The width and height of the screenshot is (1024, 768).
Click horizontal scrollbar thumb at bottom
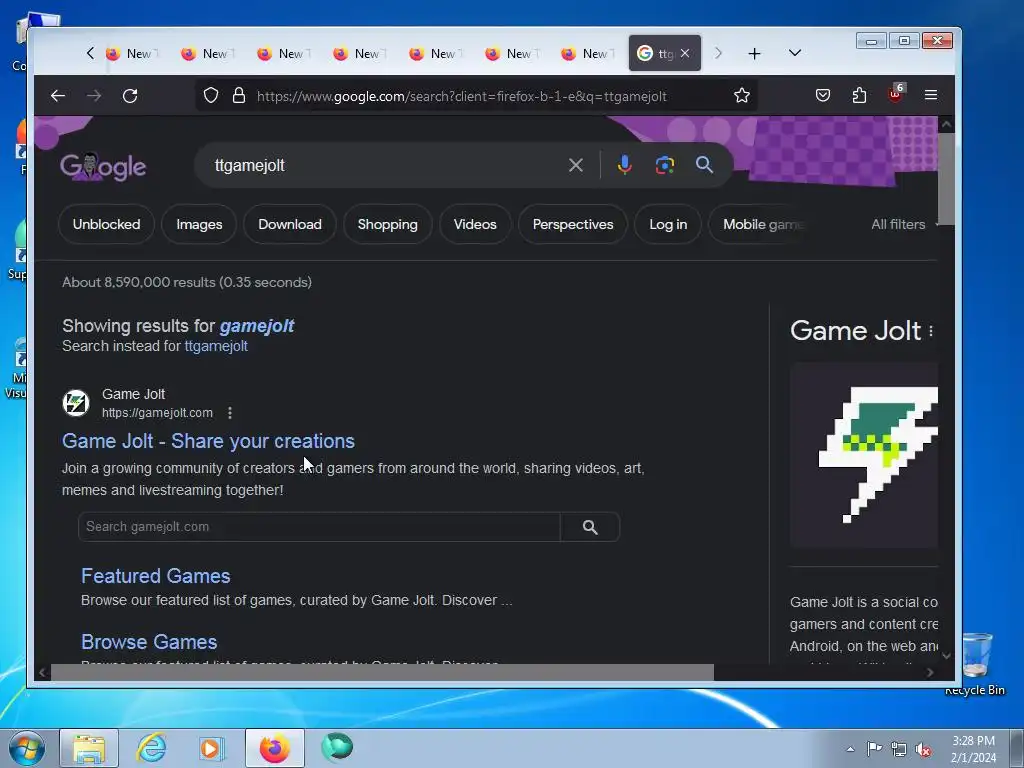click(382, 672)
